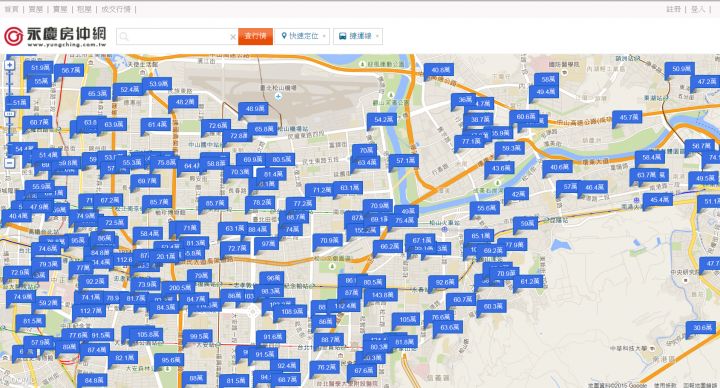Open the 註冊 sign-up link

tap(674, 9)
